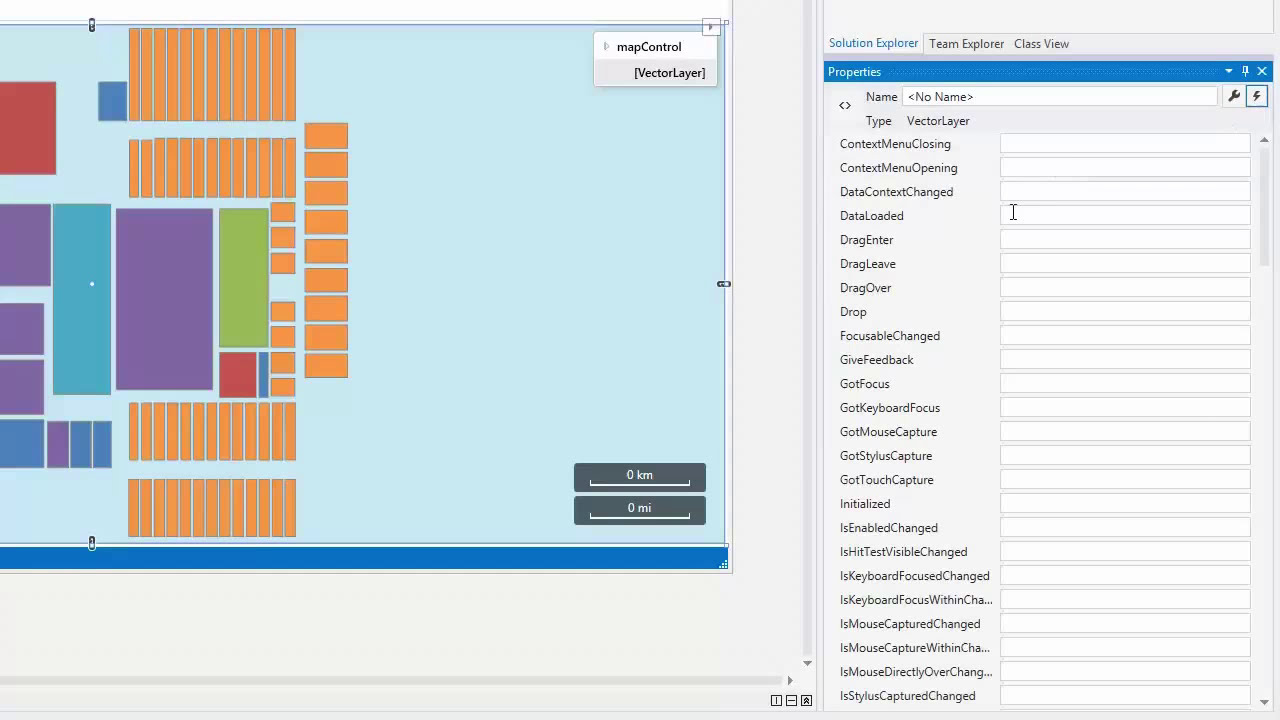Click the IsKeyboardFocusedChanged event handler field

click(1125, 576)
